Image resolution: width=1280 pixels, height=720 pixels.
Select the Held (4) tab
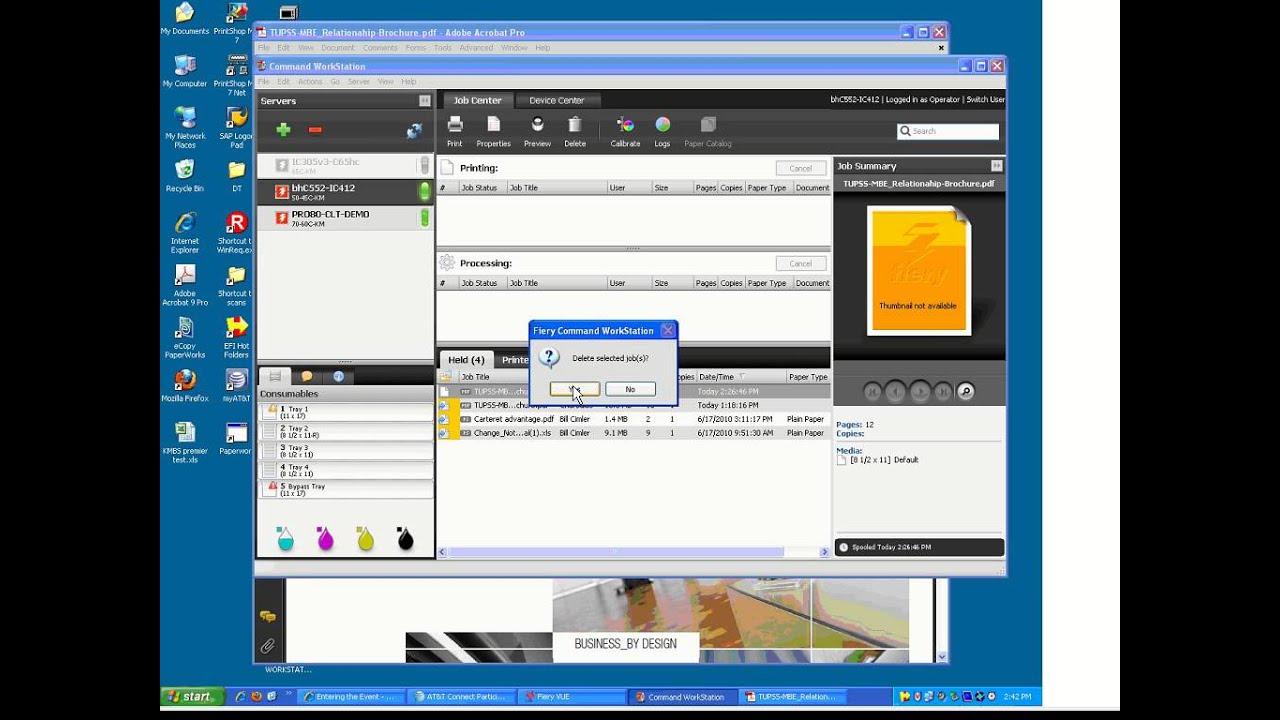466,360
